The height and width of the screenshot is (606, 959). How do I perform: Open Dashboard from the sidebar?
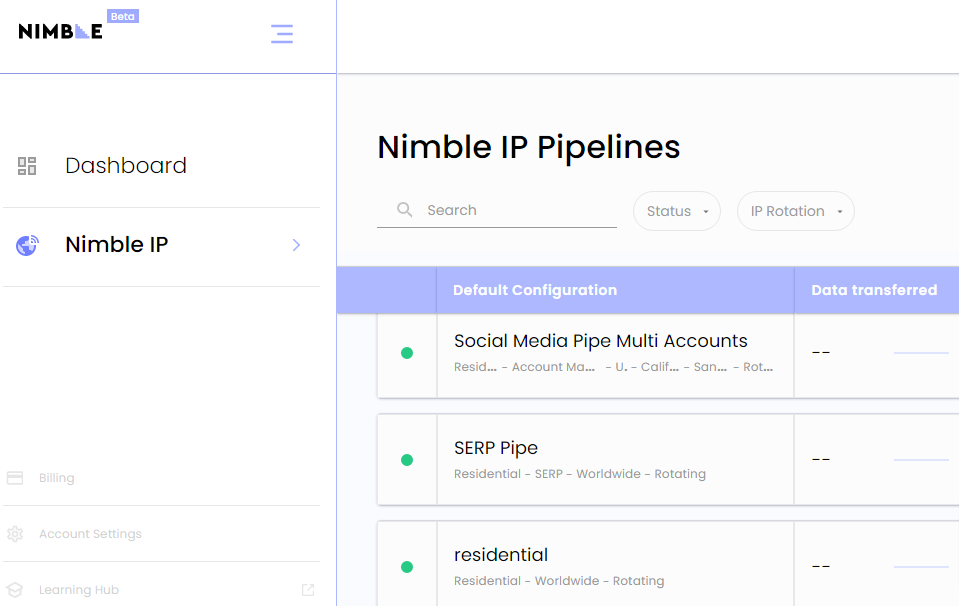(125, 166)
